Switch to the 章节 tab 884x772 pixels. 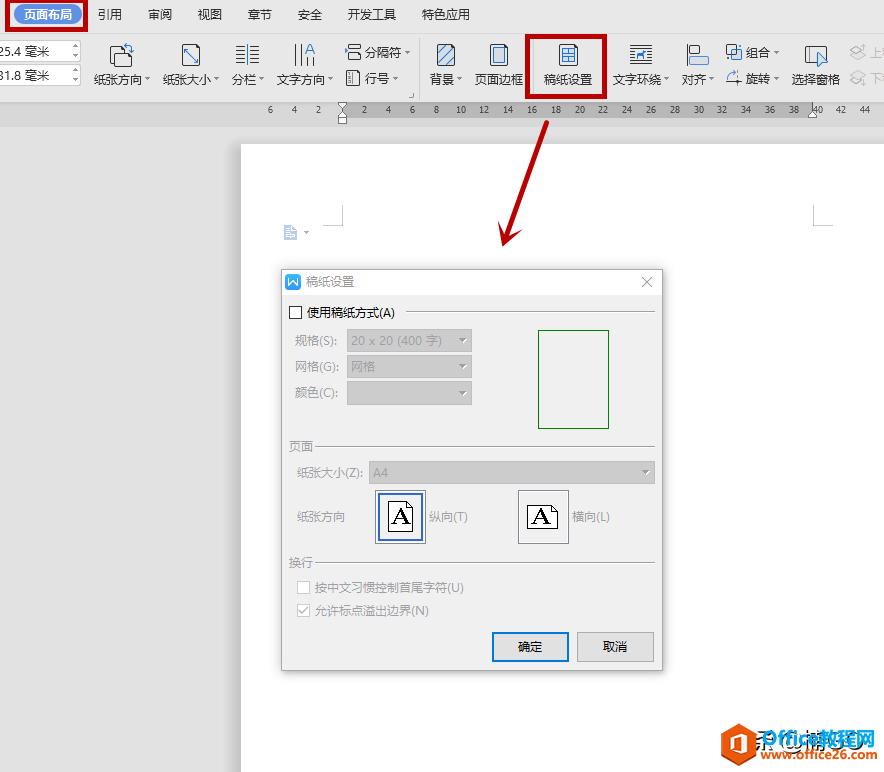tap(259, 15)
